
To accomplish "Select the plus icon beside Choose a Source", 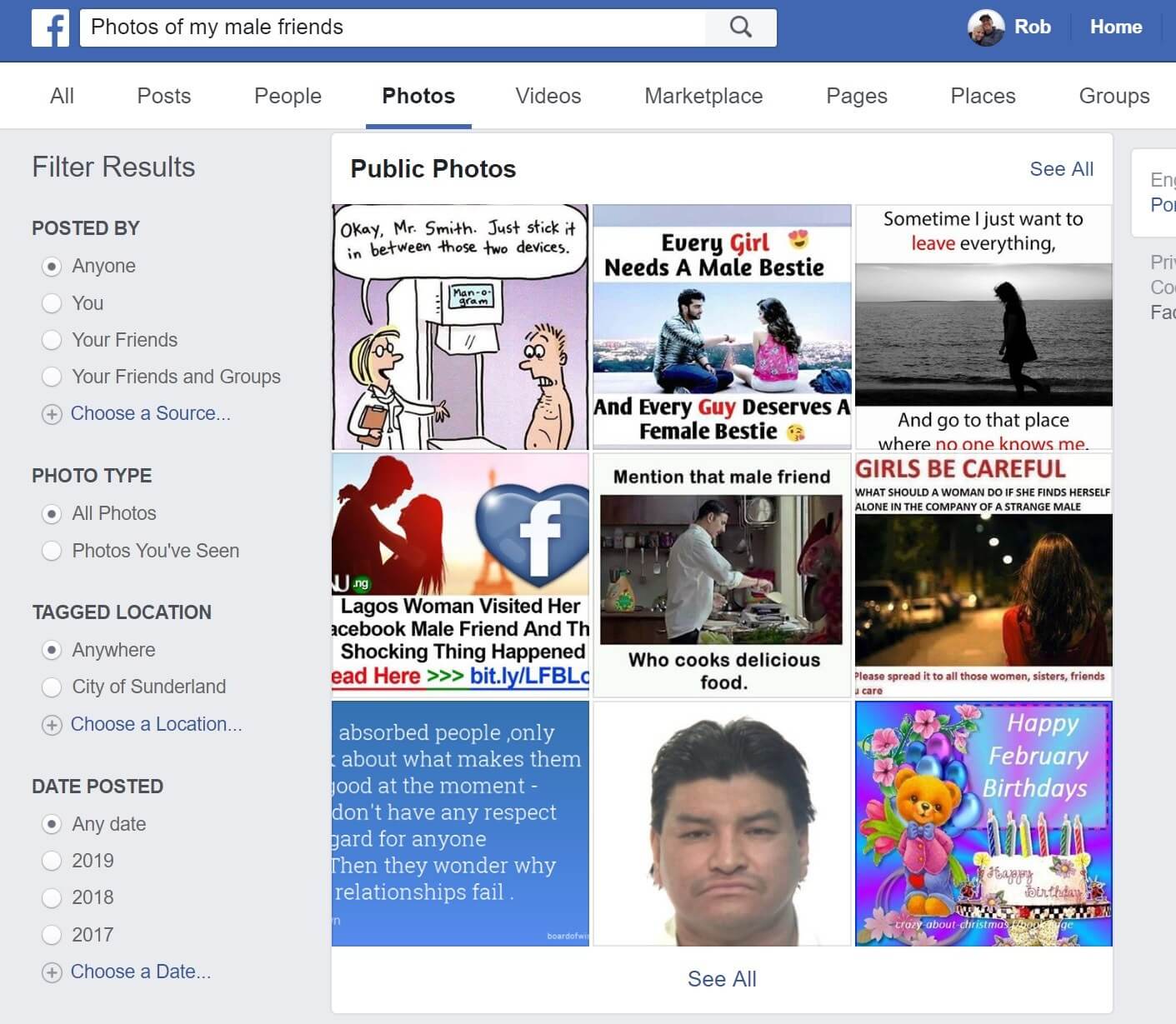I will tap(52, 414).
